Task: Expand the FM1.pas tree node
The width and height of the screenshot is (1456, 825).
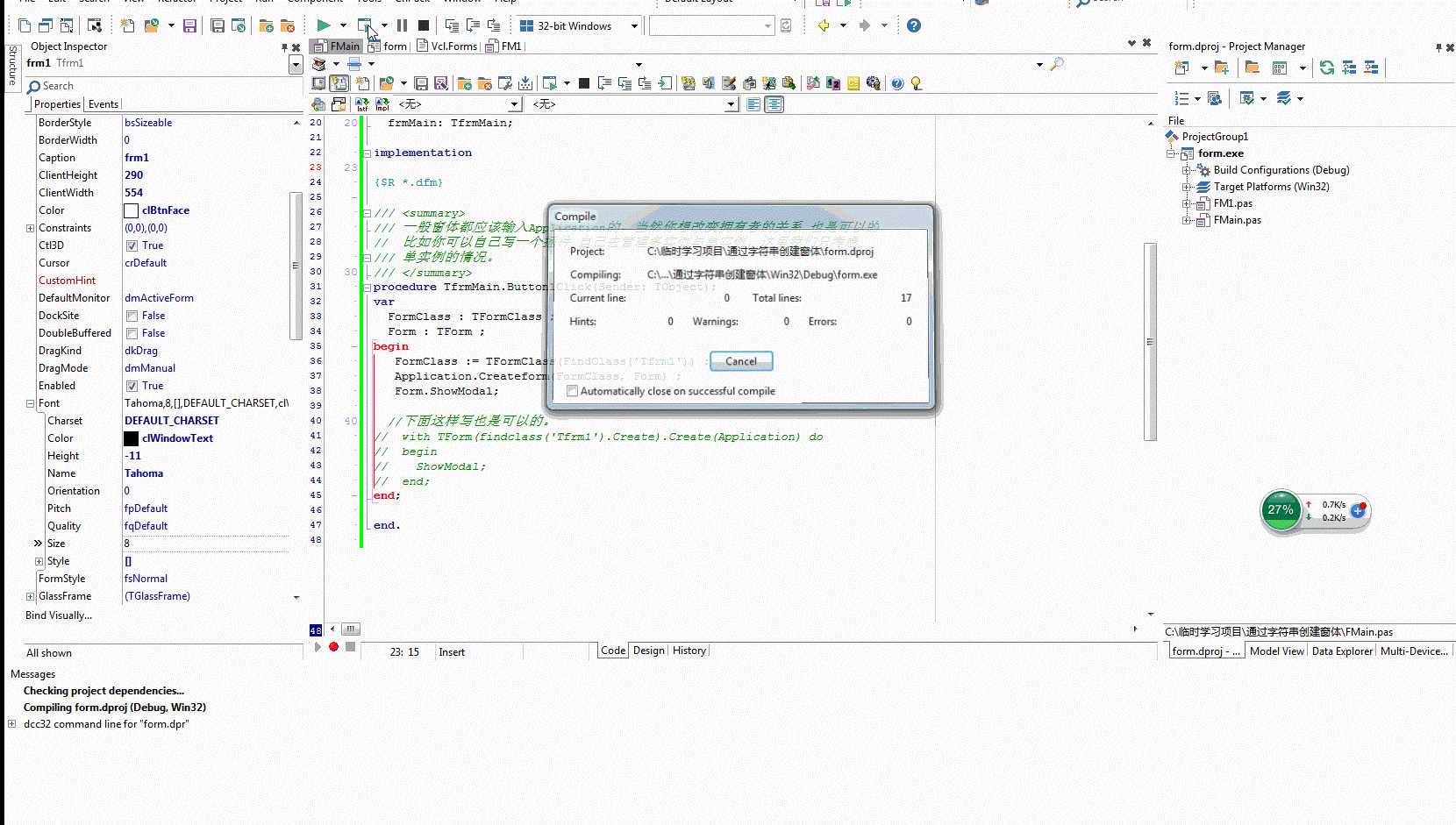Action: (x=1186, y=203)
